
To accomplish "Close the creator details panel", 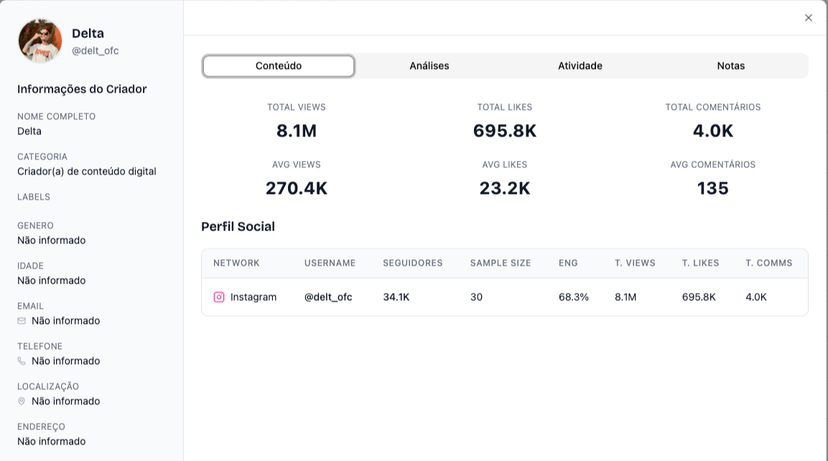I will pos(808,18).
